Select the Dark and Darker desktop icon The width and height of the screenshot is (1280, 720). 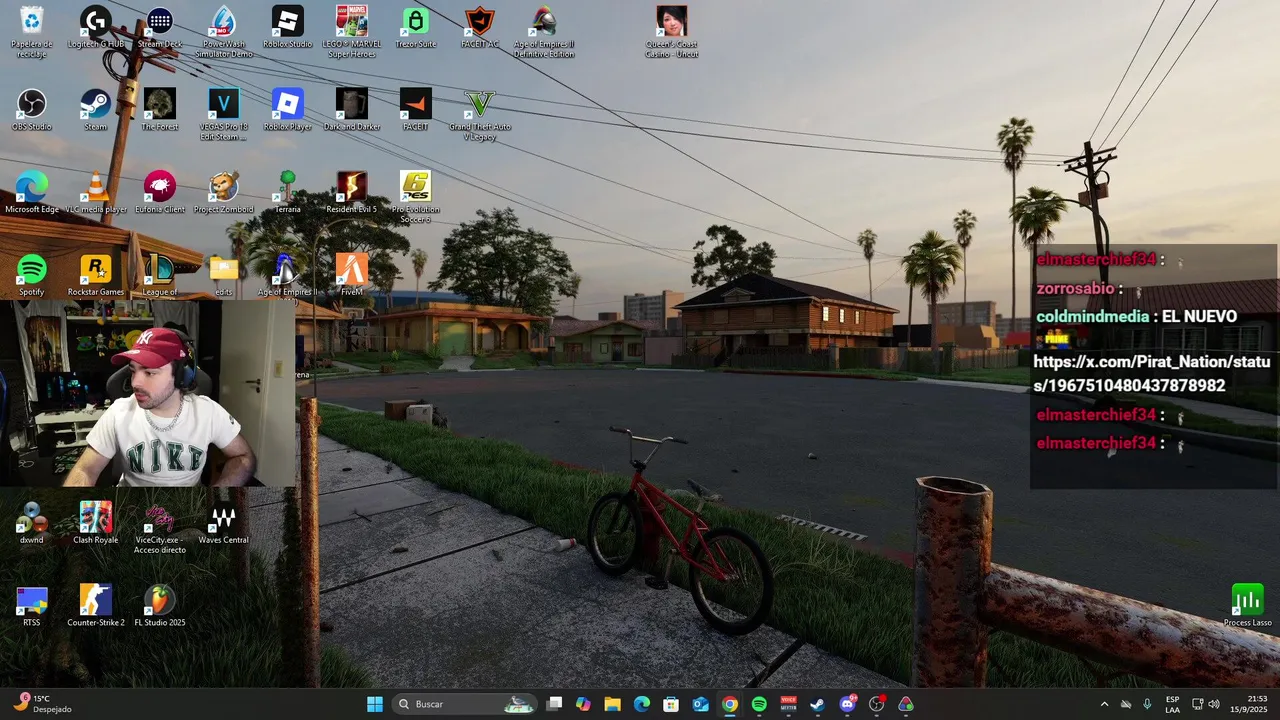(352, 110)
